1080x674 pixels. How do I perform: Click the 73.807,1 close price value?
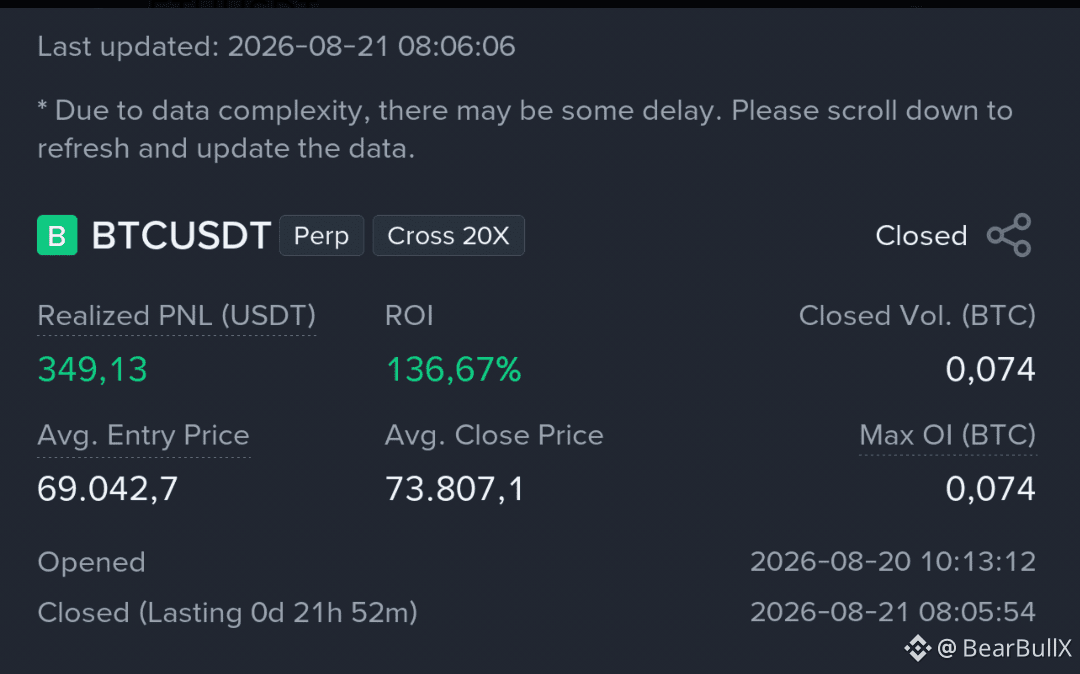coord(455,489)
